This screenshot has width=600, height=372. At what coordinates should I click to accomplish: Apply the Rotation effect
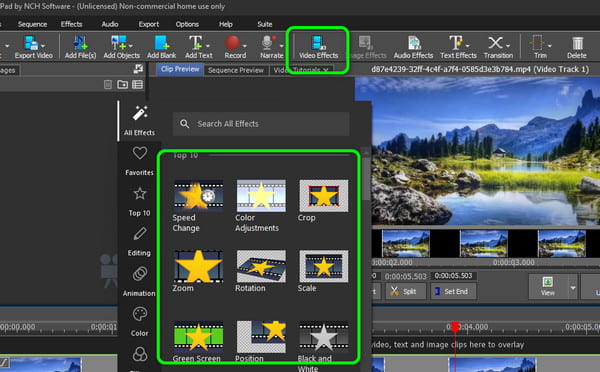(x=261, y=271)
